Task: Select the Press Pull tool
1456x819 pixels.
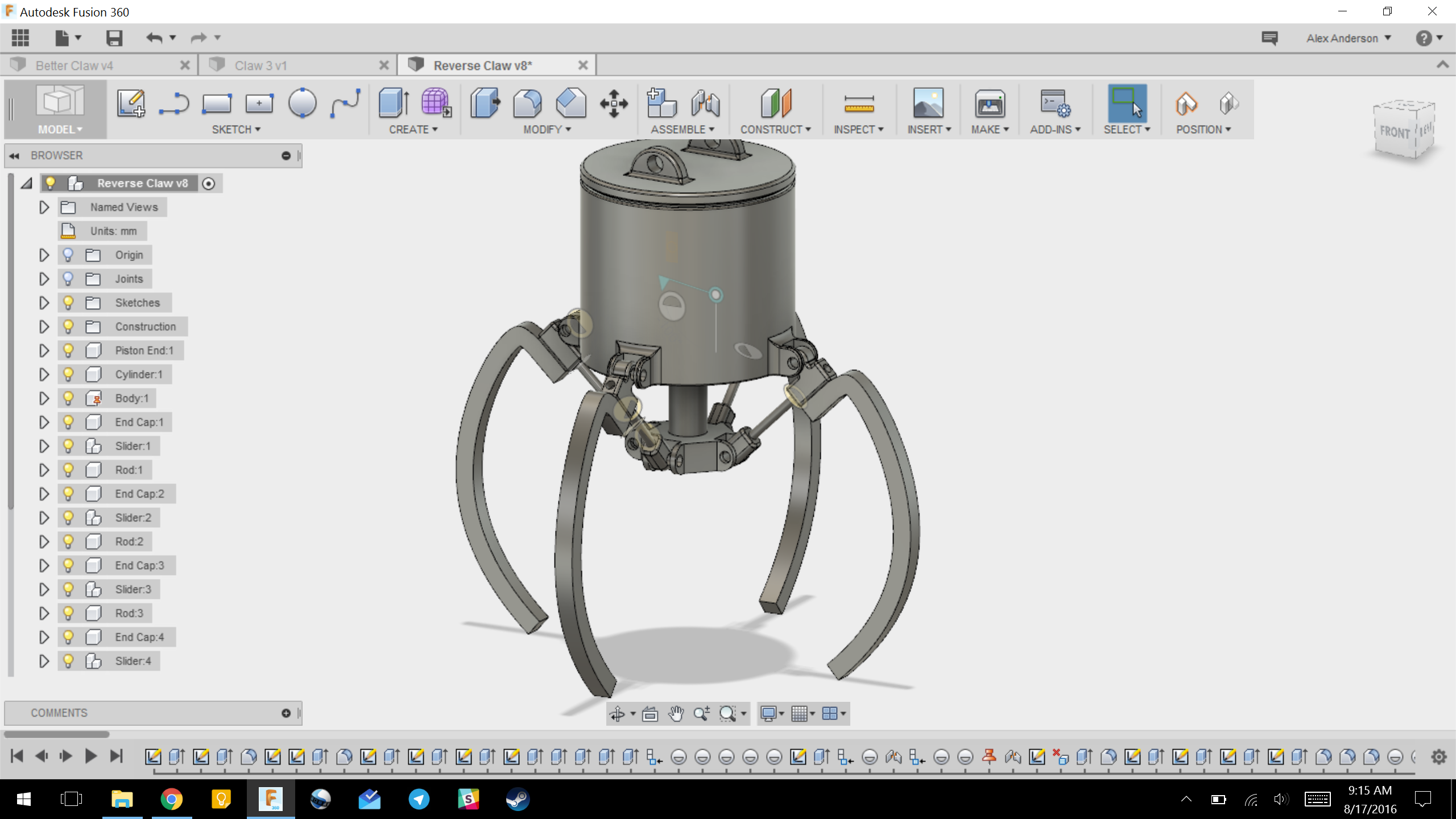Action: (x=485, y=103)
